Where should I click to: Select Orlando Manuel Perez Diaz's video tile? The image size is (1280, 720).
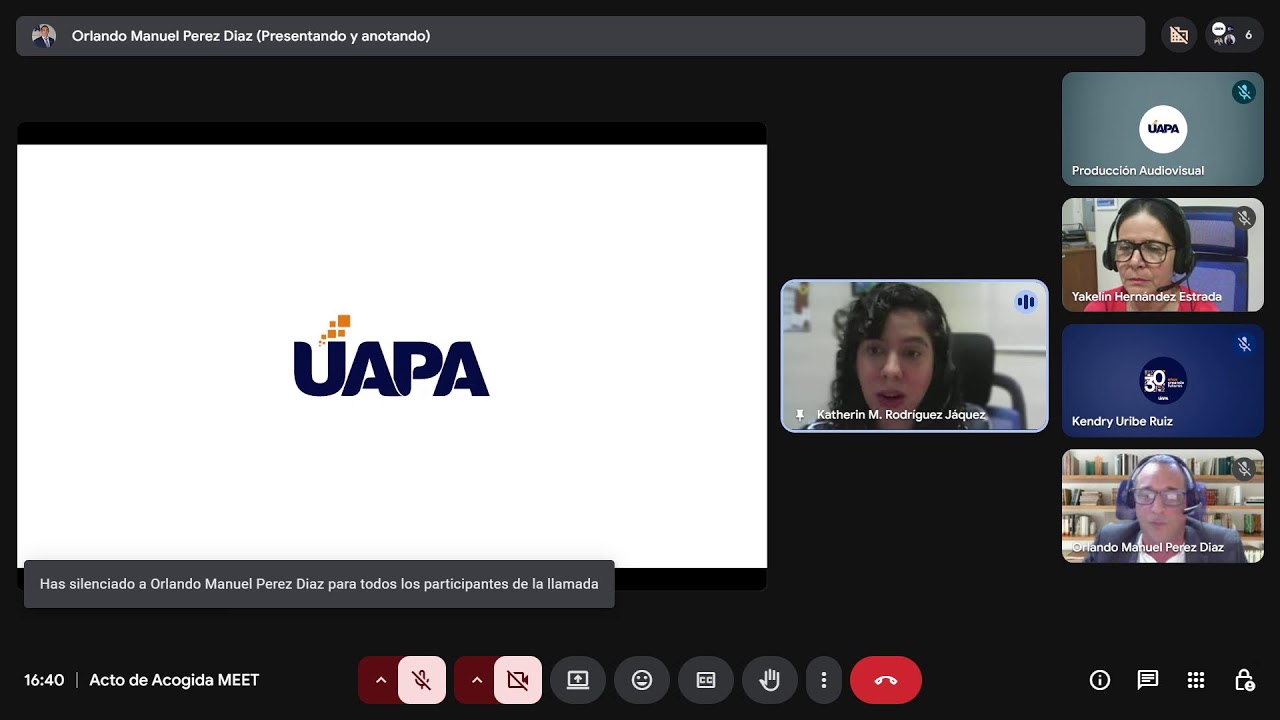pyautogui.click(x=1163, y=506)
